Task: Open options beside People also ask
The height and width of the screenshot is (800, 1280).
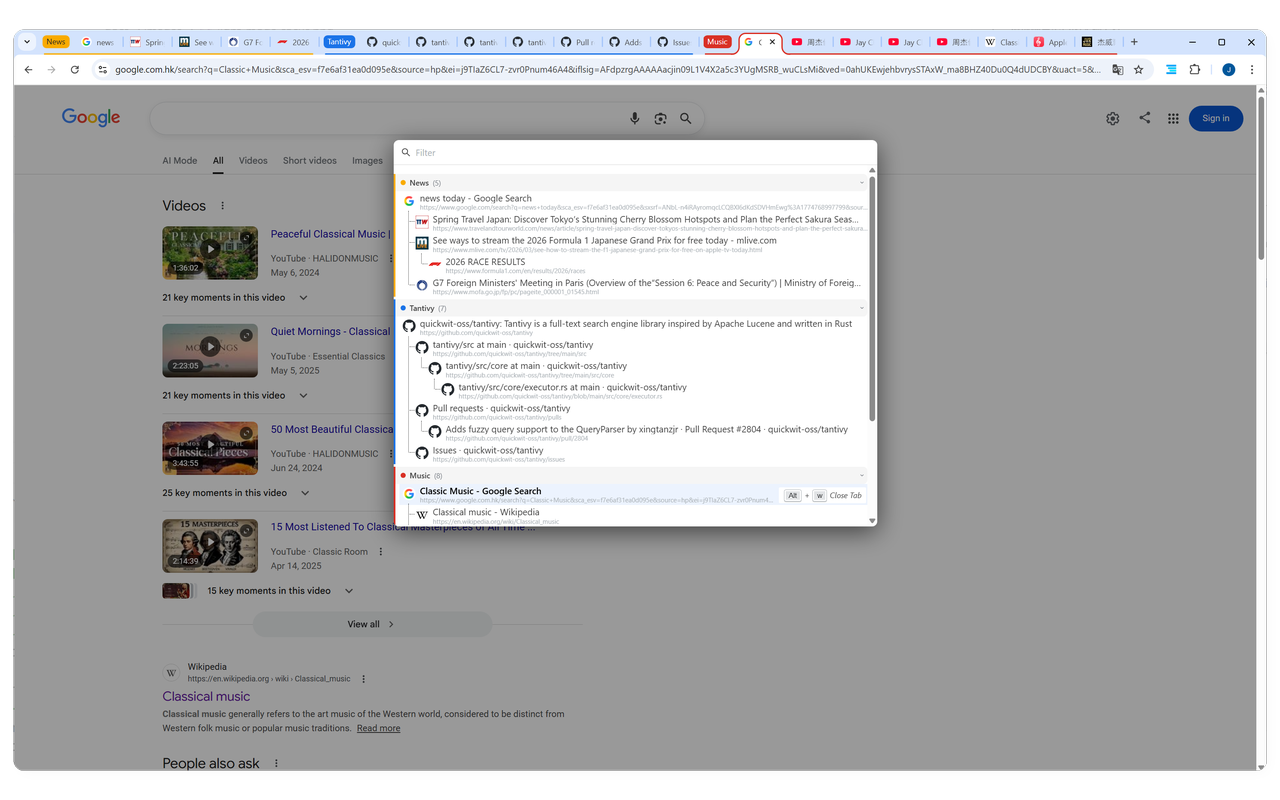Action: click(276, 764)
